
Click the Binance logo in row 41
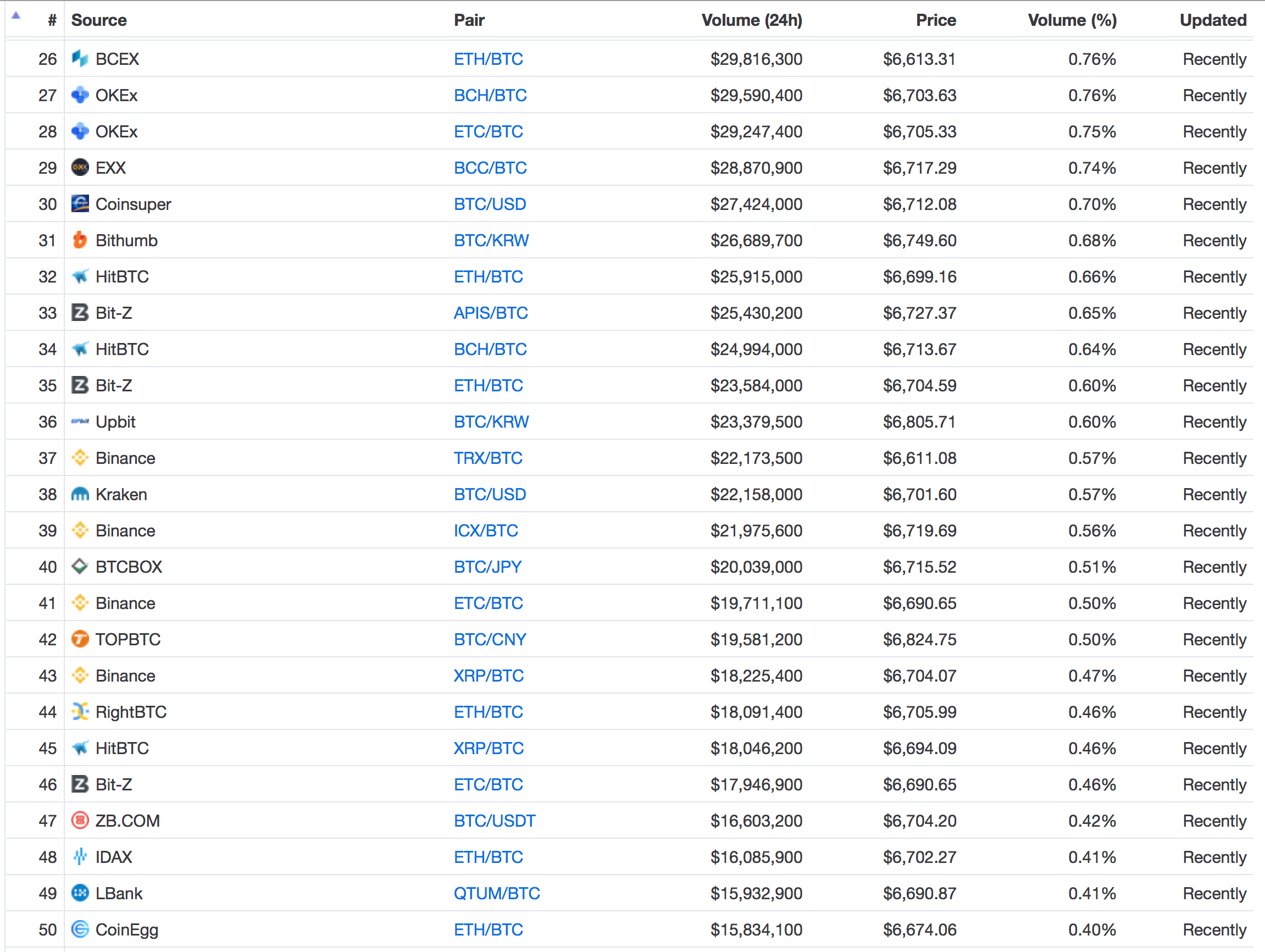coord(80,603)
